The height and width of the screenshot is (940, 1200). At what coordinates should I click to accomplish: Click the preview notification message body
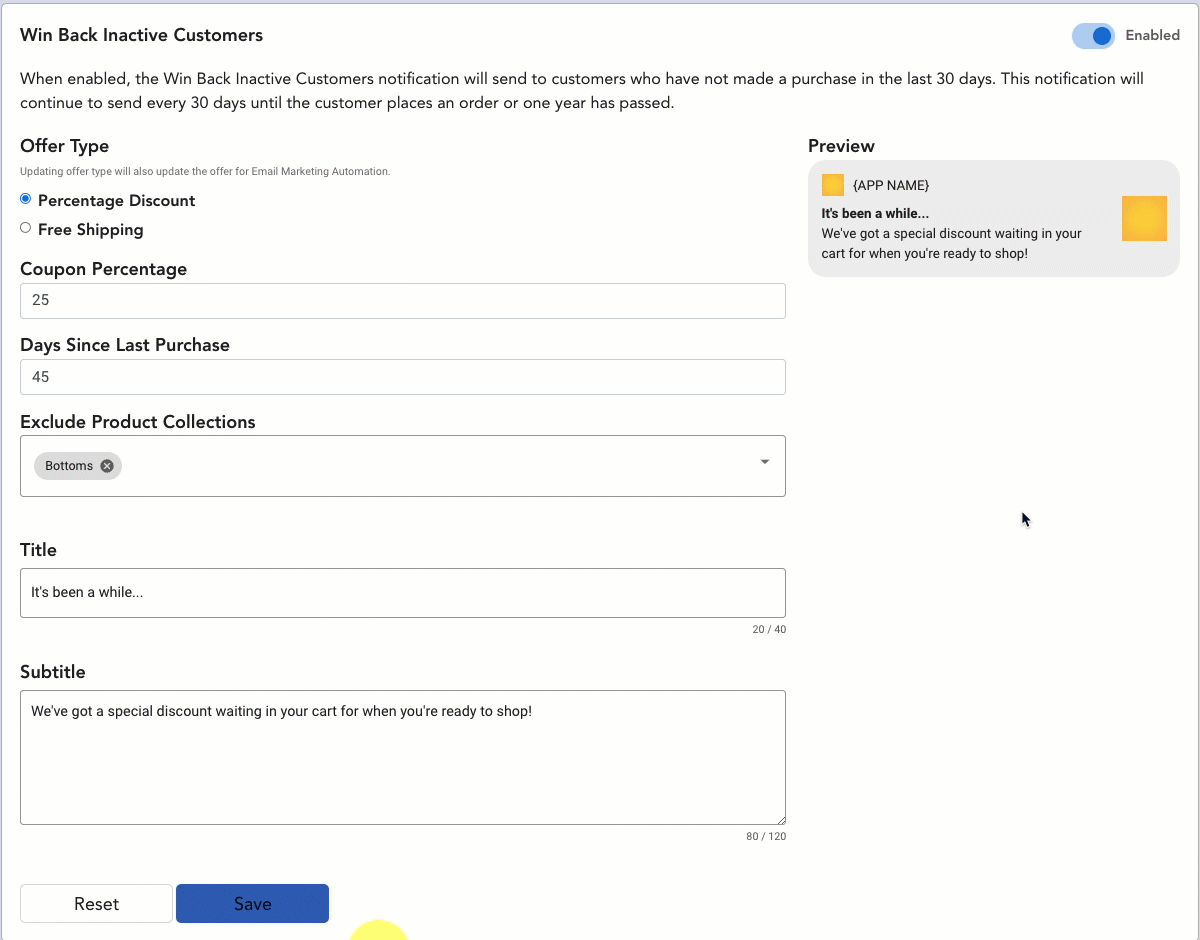tap(951, 243)
